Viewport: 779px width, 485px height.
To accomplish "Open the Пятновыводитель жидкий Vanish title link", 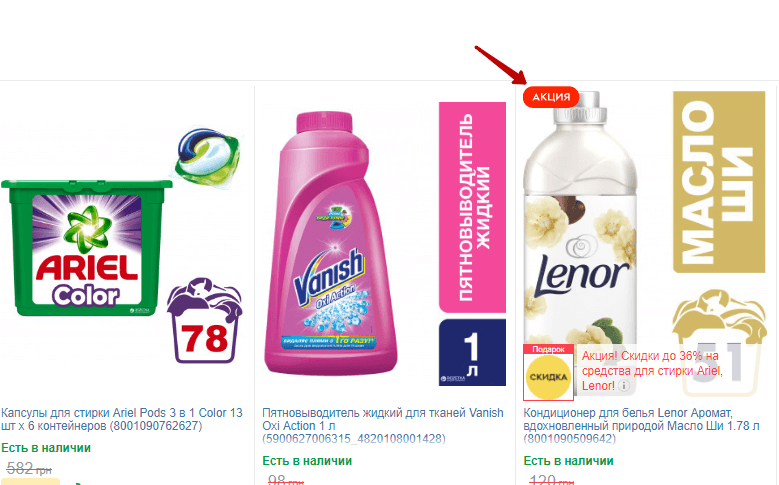I will click(x=383, y=426).
